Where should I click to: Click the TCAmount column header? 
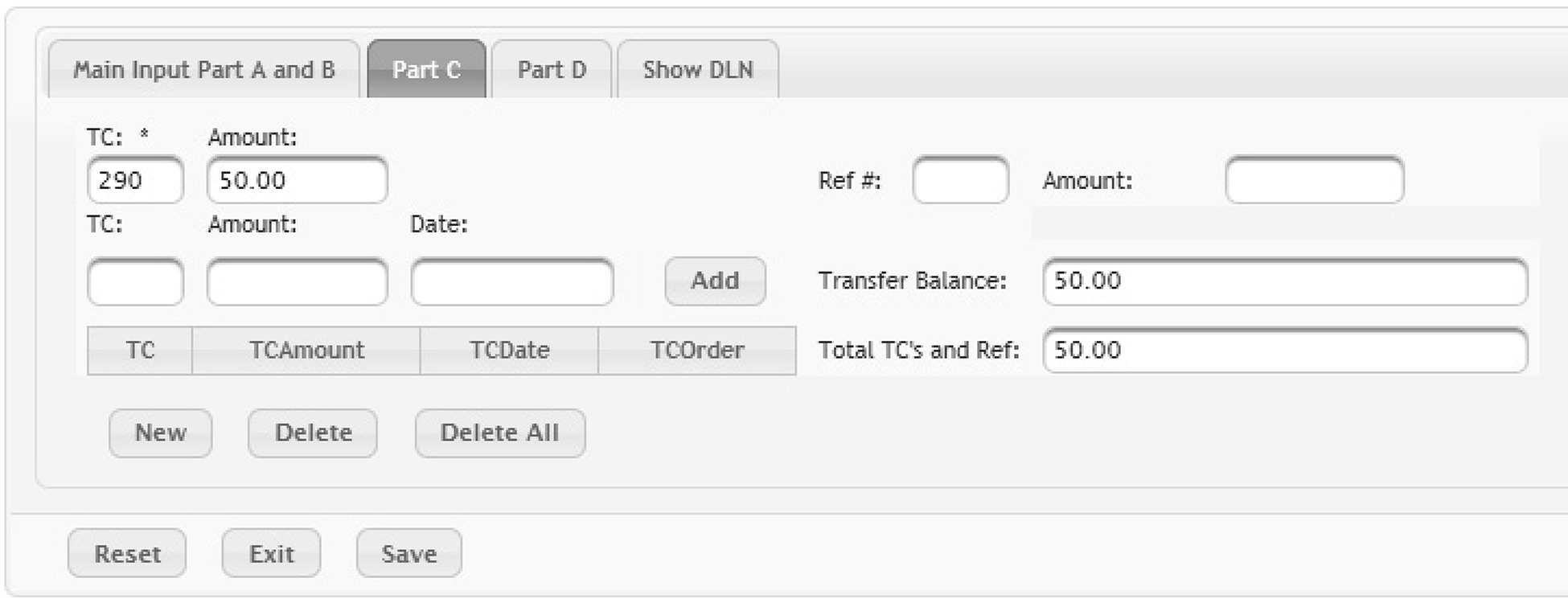point(306,351)
